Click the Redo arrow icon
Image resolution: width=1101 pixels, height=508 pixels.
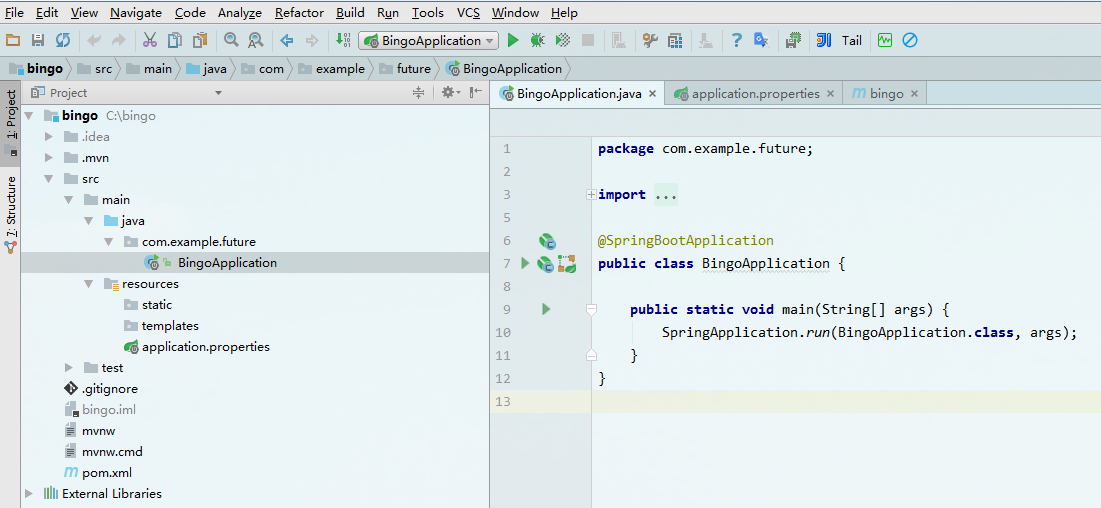point(119,41)
